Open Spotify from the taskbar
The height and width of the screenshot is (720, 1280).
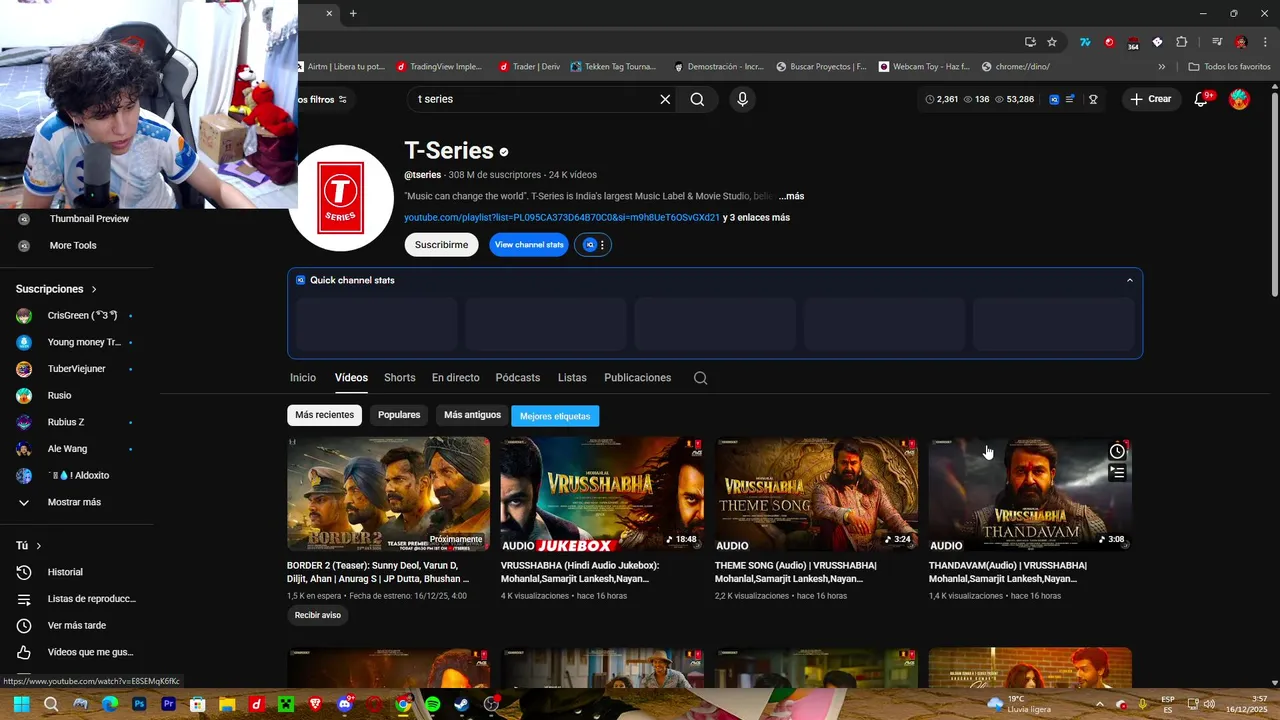pyautogui.click(x=432, y=704)
